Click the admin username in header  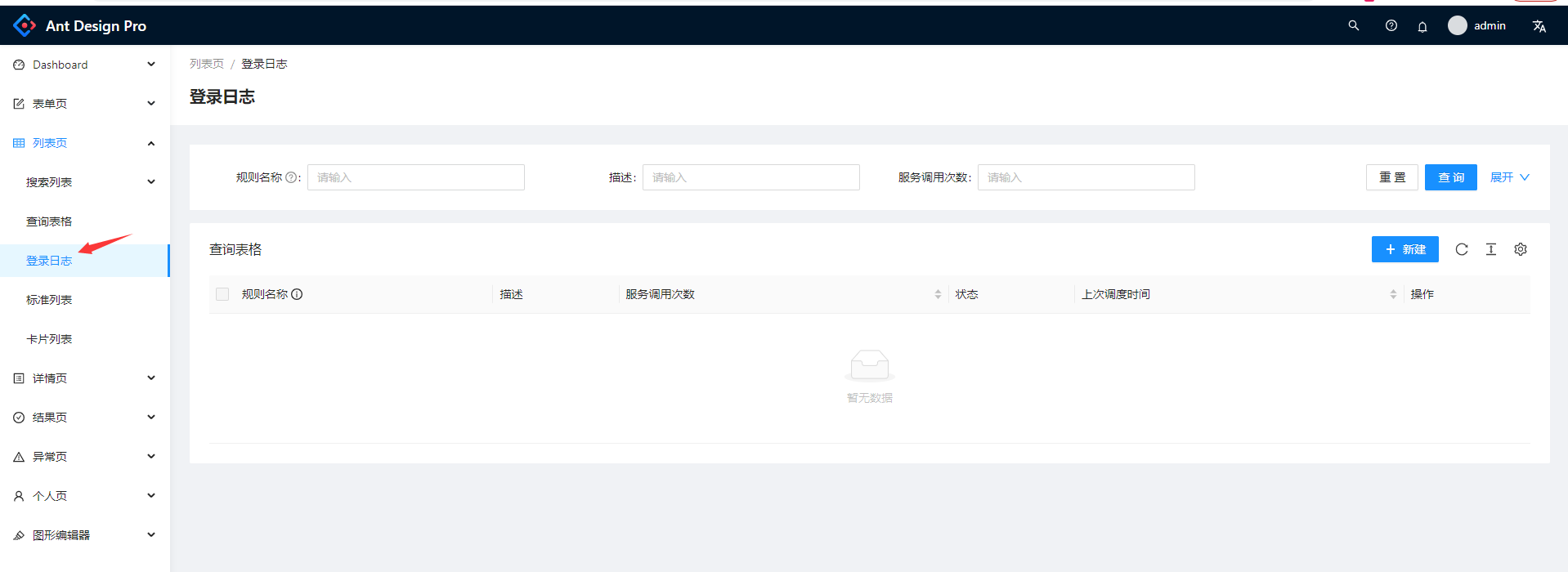(x=1490, y=26)
